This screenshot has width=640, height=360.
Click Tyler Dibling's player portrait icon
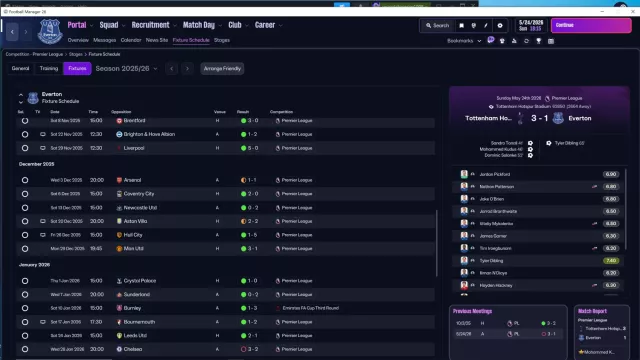[x=464, y=260]
